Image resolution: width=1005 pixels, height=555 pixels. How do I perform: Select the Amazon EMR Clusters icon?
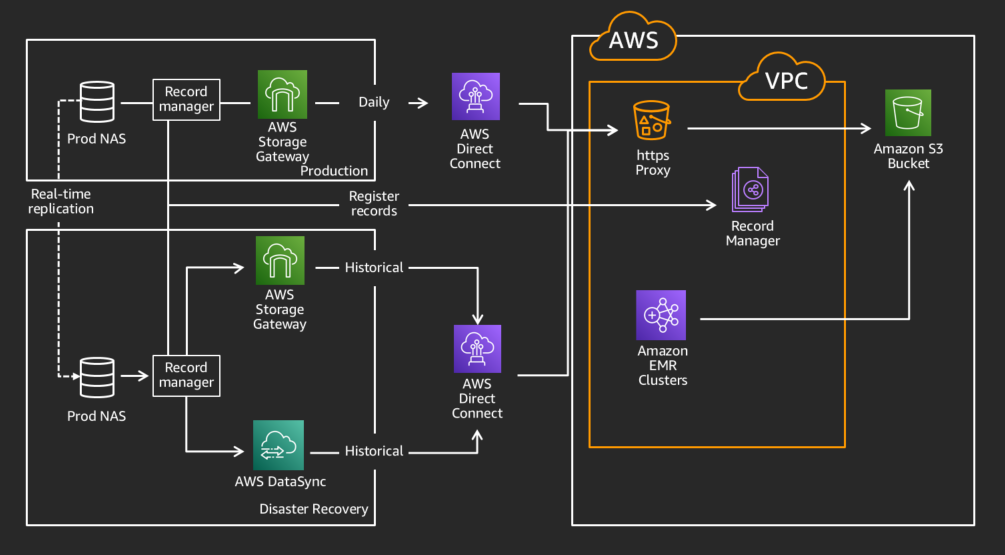pos(661,315)
